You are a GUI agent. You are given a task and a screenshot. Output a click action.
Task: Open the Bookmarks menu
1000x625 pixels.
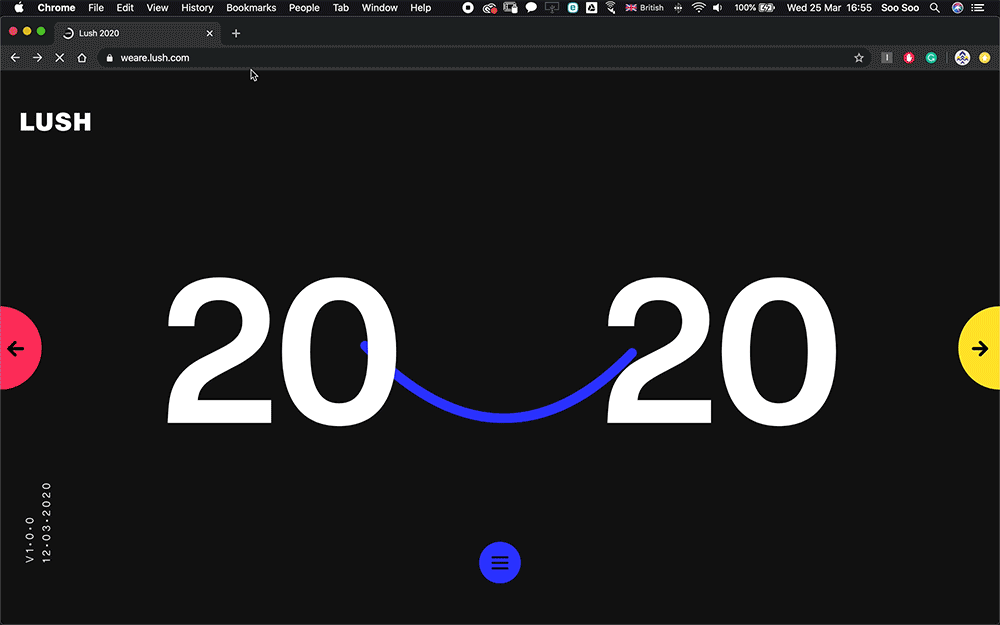[251, 8]
